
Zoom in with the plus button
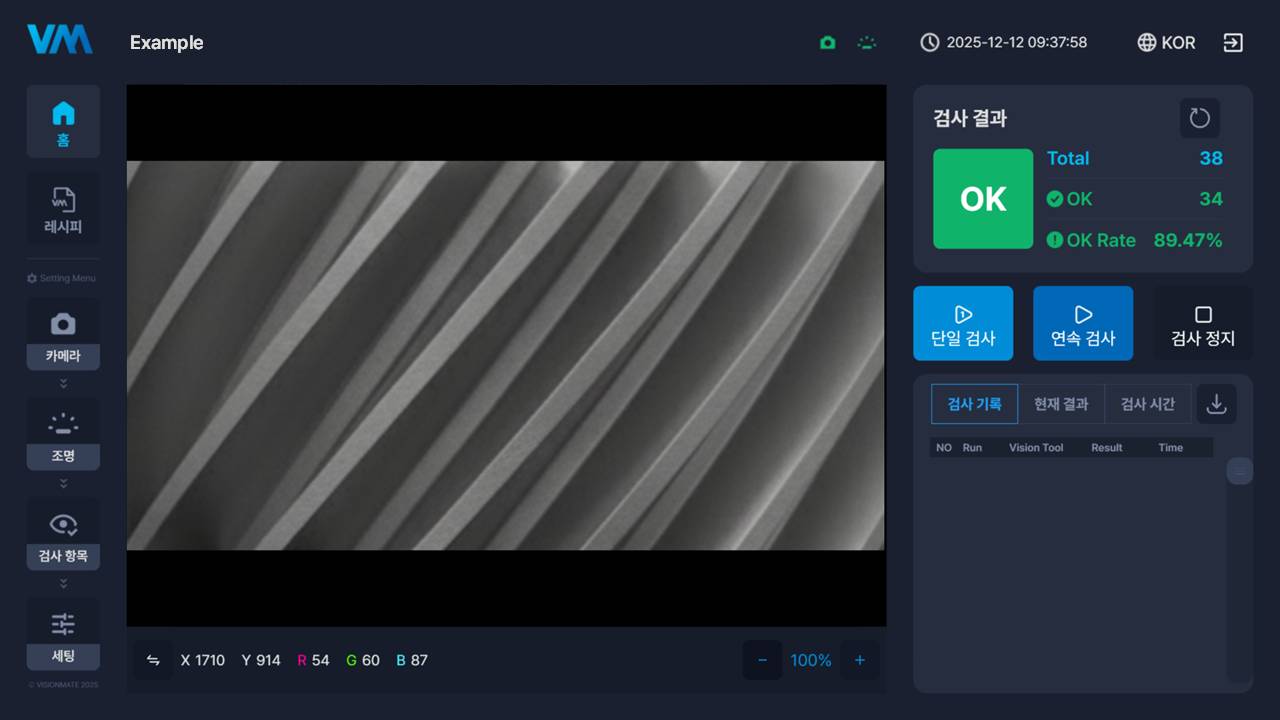click(859, 660)
